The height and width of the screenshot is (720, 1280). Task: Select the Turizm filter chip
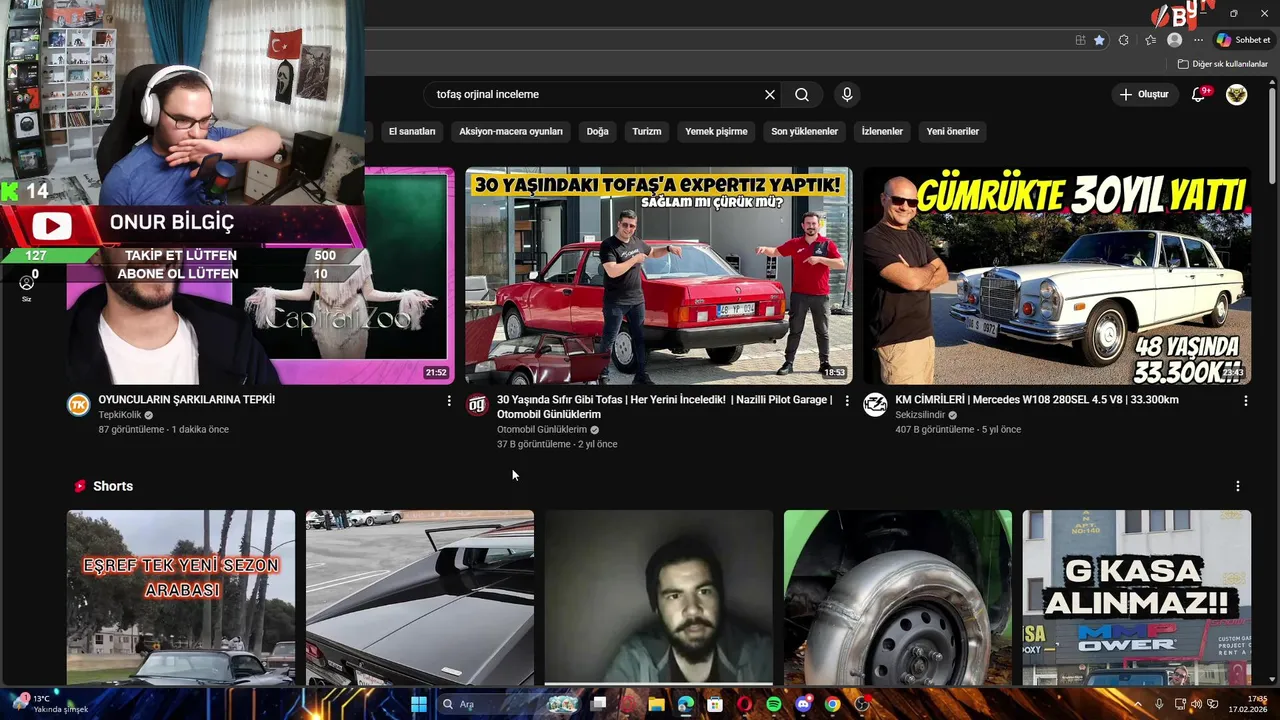[647, 132]
